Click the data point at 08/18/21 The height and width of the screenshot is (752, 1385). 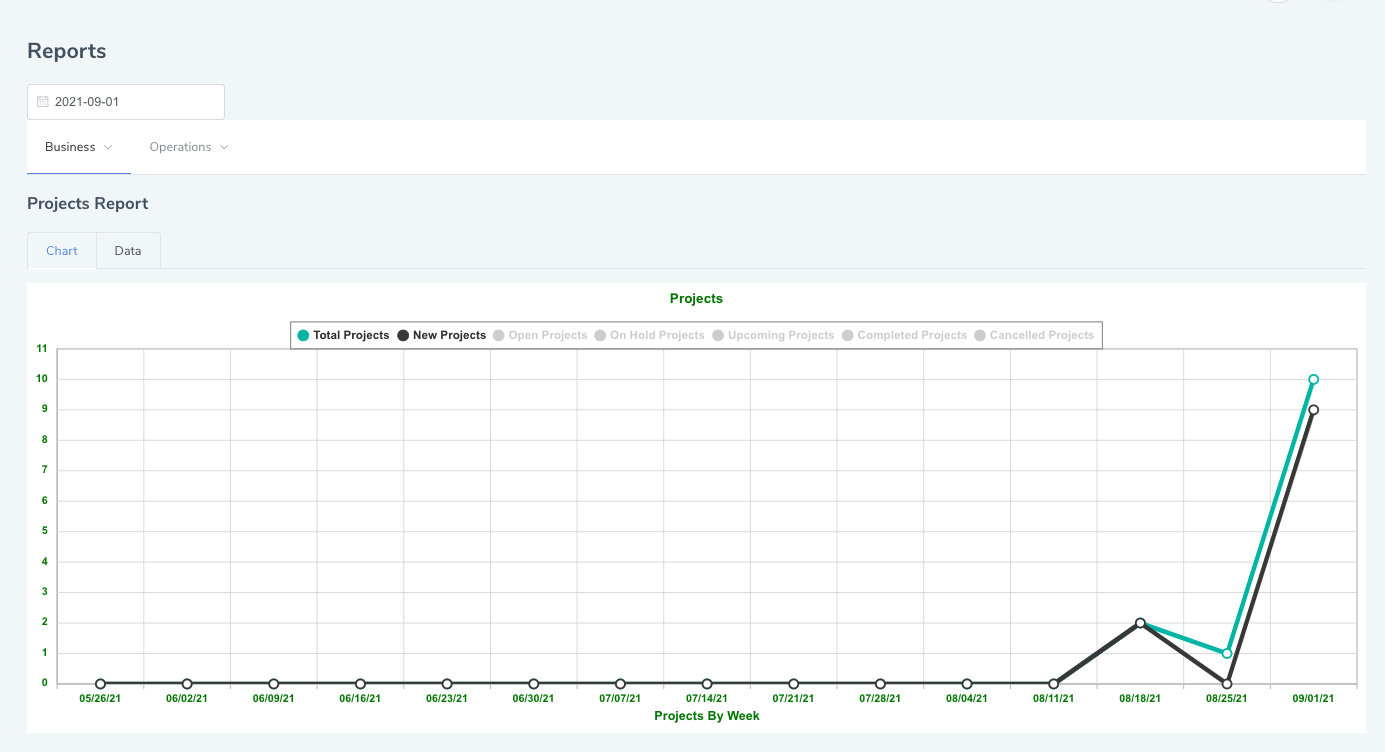click(1140, 623)
